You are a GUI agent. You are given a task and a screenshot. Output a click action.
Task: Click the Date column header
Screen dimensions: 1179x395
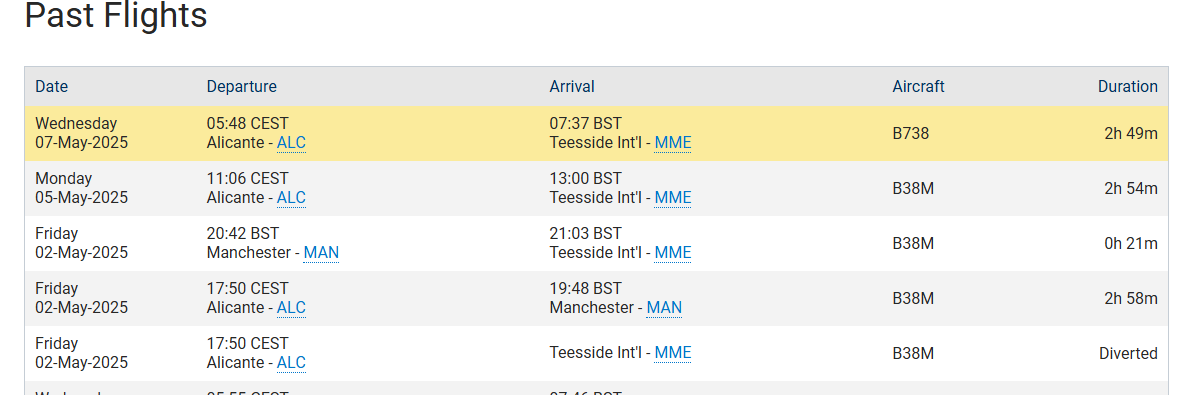click(52, 87)
